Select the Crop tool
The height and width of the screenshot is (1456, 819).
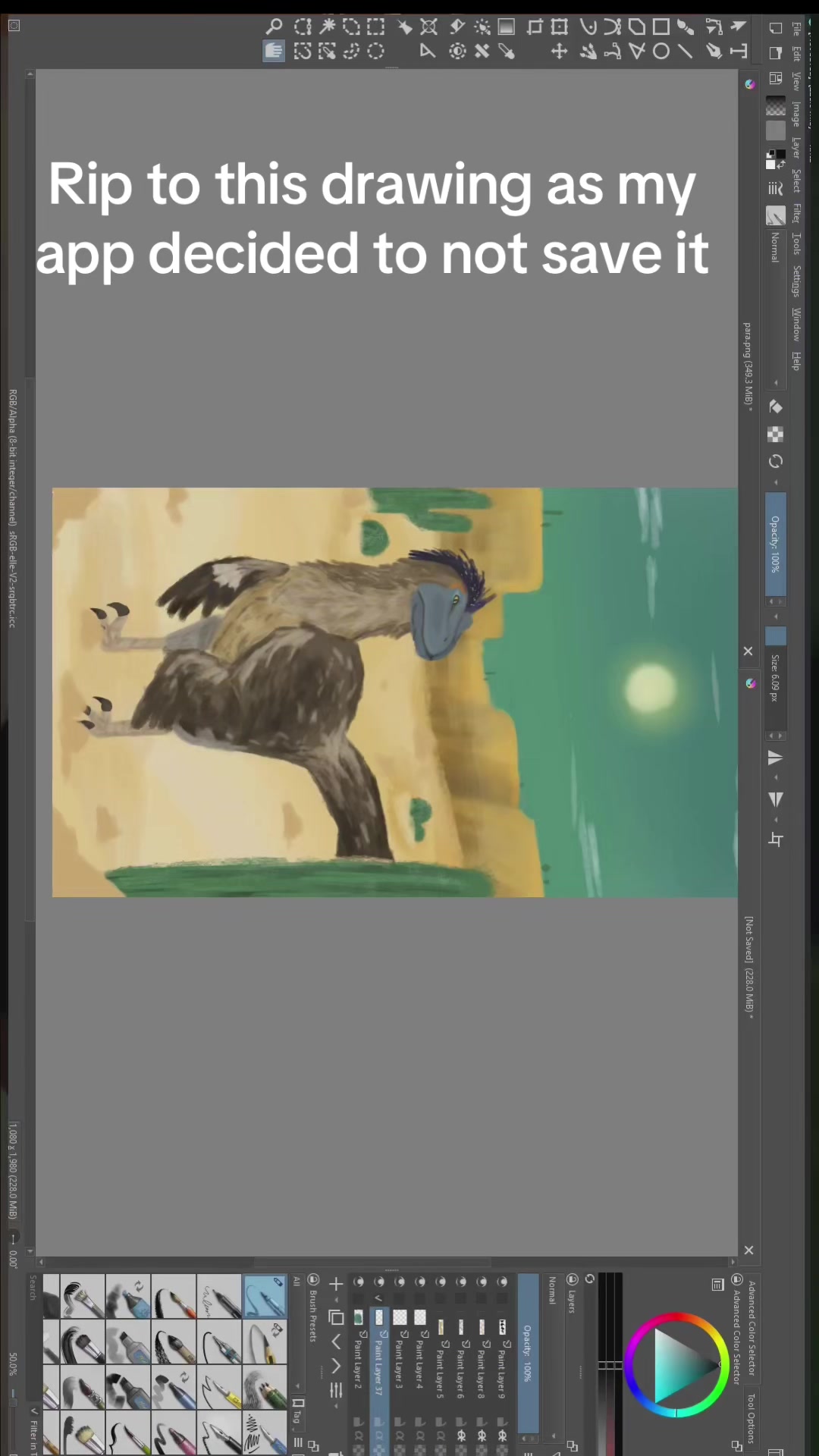(535, 27)
